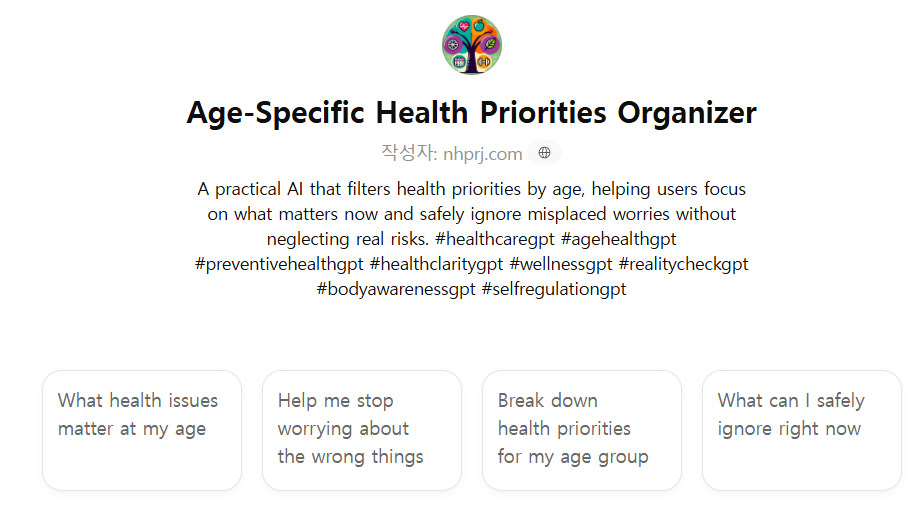Click the dumbbell icon in the logo

click(484, 61)
